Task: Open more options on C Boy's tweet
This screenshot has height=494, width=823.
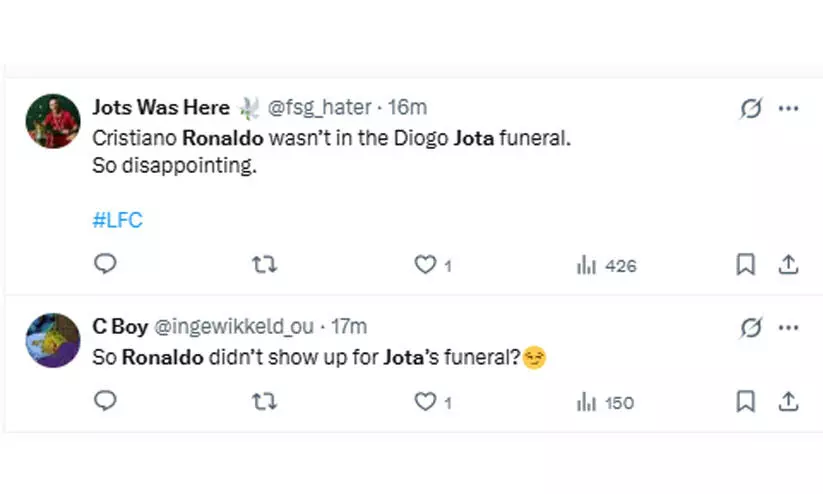Action: 789,327
